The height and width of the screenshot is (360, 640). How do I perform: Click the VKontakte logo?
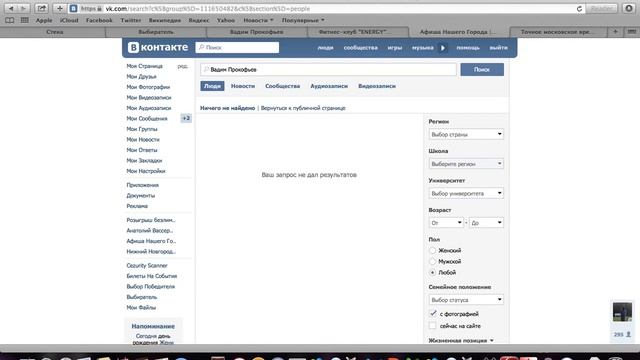(158, 47)
